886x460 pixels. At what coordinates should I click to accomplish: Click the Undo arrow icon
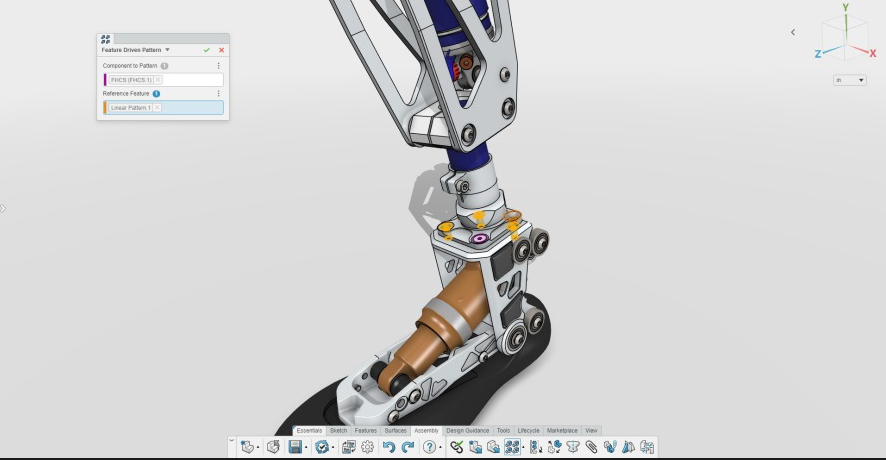389,447
